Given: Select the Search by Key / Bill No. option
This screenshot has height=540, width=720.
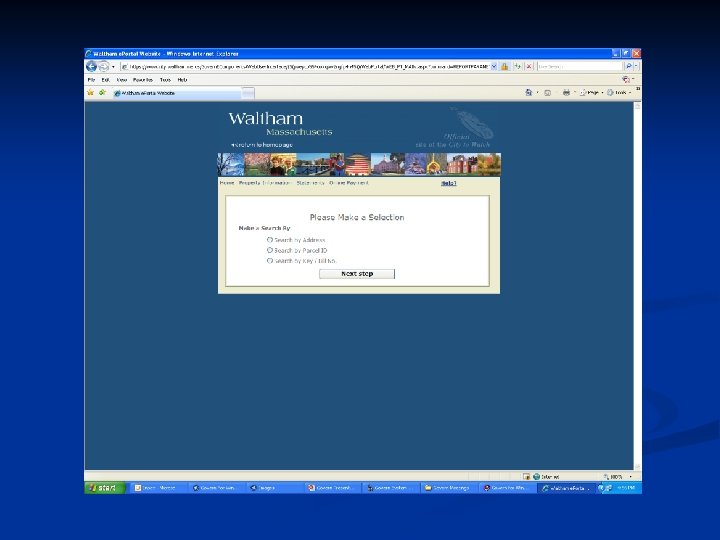Looking at the screenshot, I should point(270,261).
